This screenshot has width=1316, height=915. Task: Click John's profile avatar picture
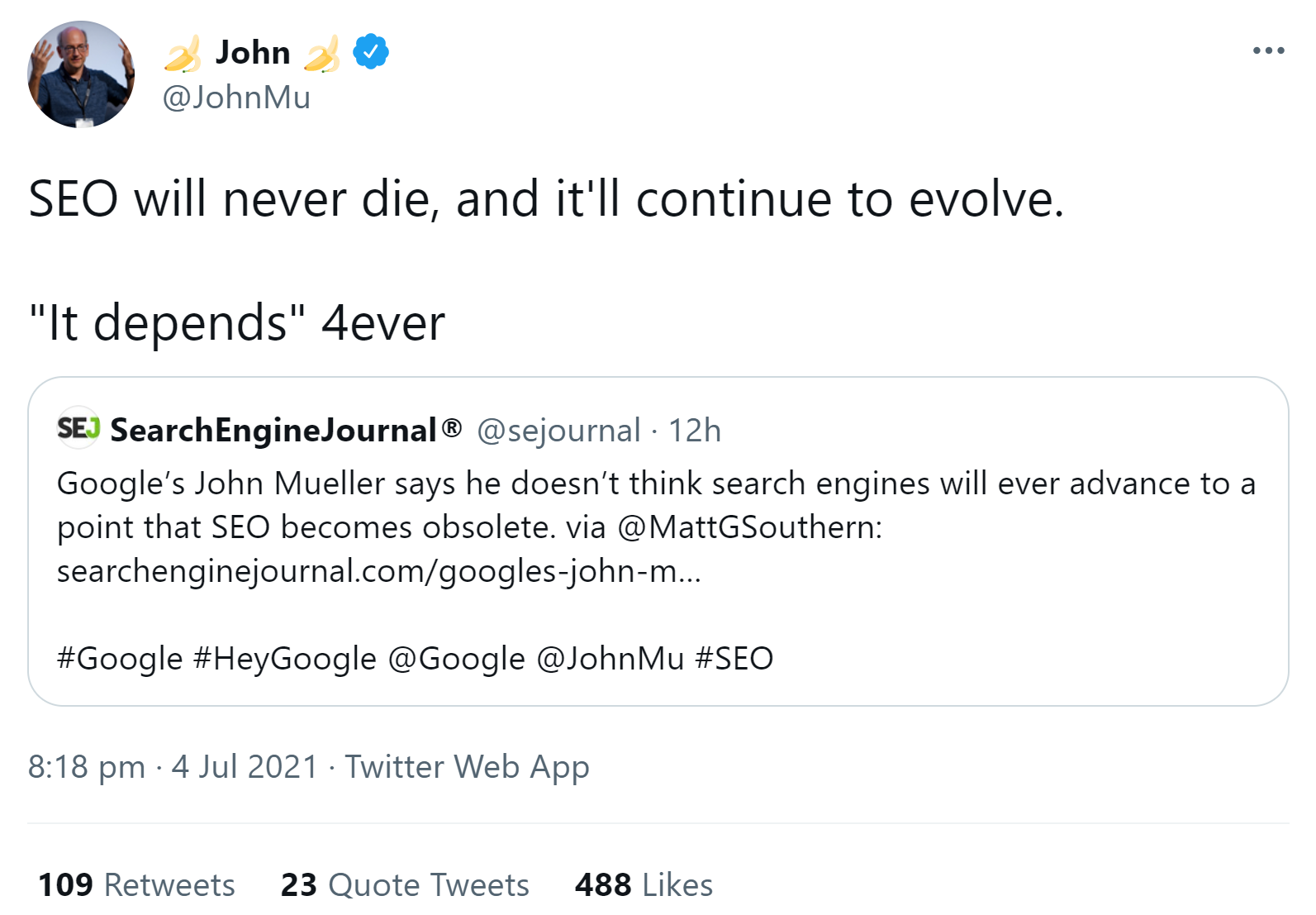(x=83, y=74)
